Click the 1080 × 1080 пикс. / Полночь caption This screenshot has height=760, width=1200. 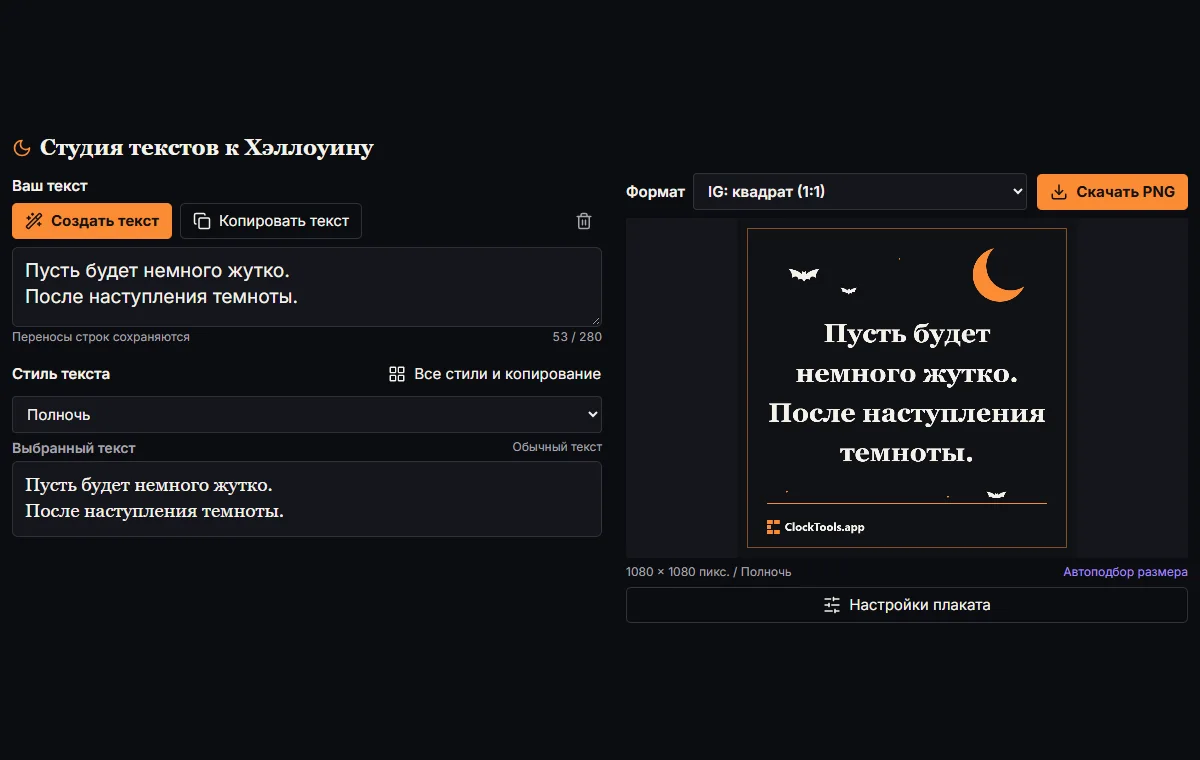(708, 572)
